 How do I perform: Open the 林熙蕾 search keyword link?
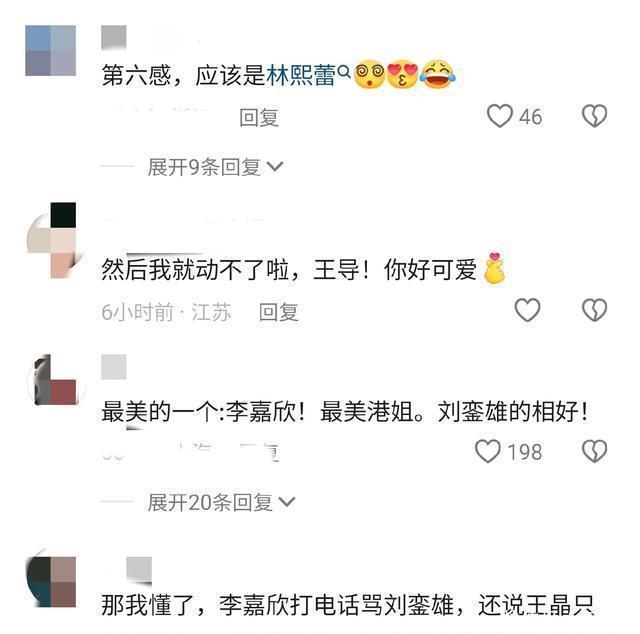click(x=301, y=75)
